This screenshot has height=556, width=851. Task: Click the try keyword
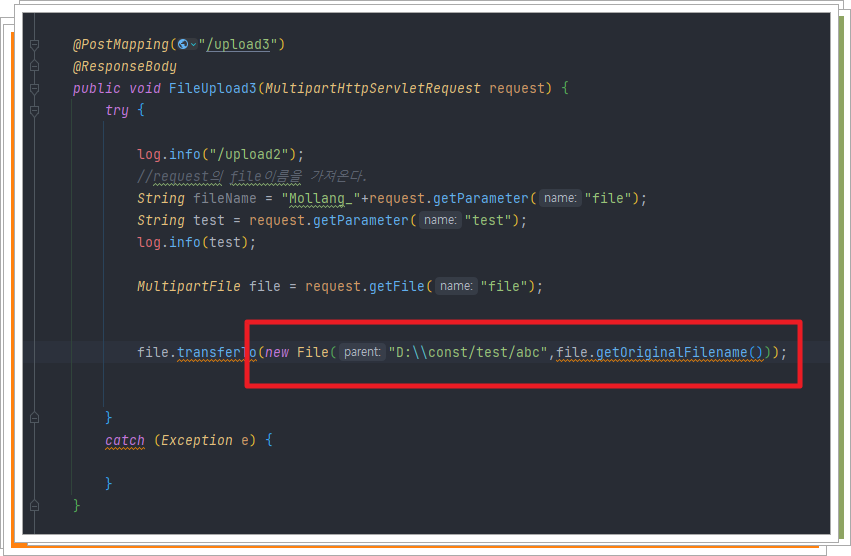tap(117, 110)
